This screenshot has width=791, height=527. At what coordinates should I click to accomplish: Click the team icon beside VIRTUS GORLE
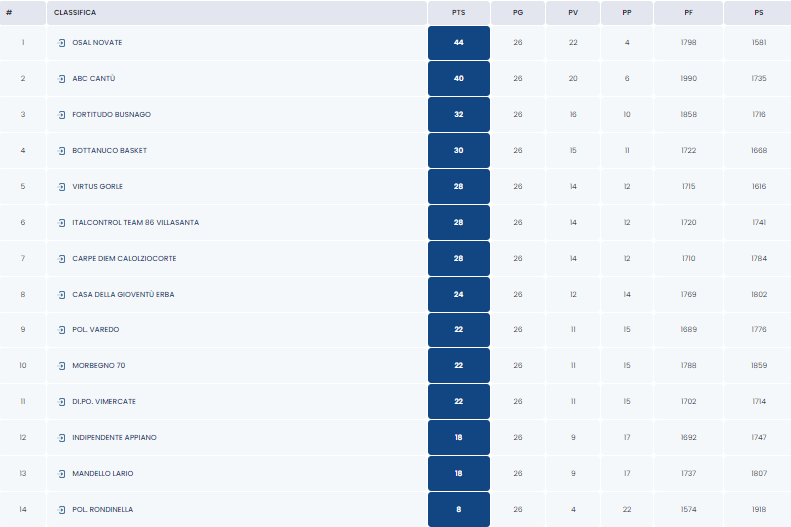(x=62, y=187)
